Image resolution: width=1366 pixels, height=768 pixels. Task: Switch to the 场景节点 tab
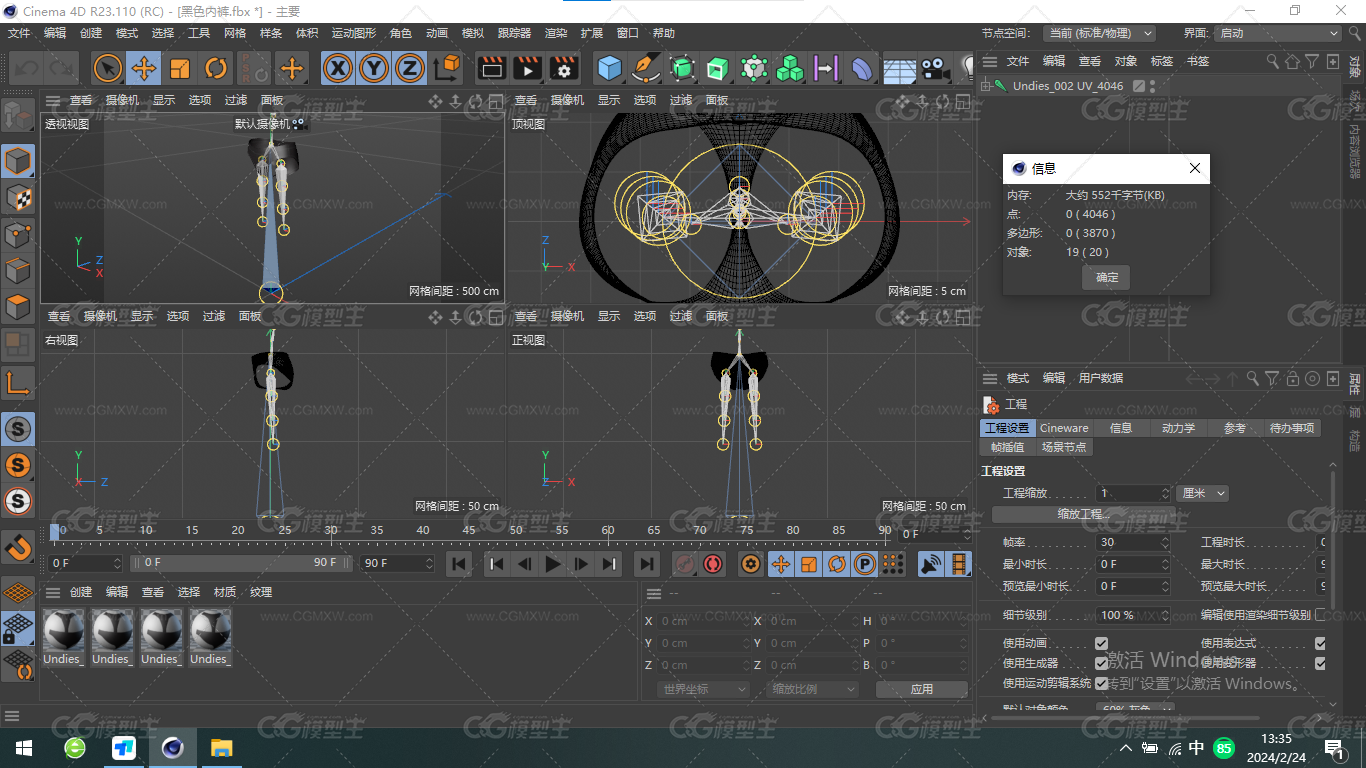tap(1063, 447)
